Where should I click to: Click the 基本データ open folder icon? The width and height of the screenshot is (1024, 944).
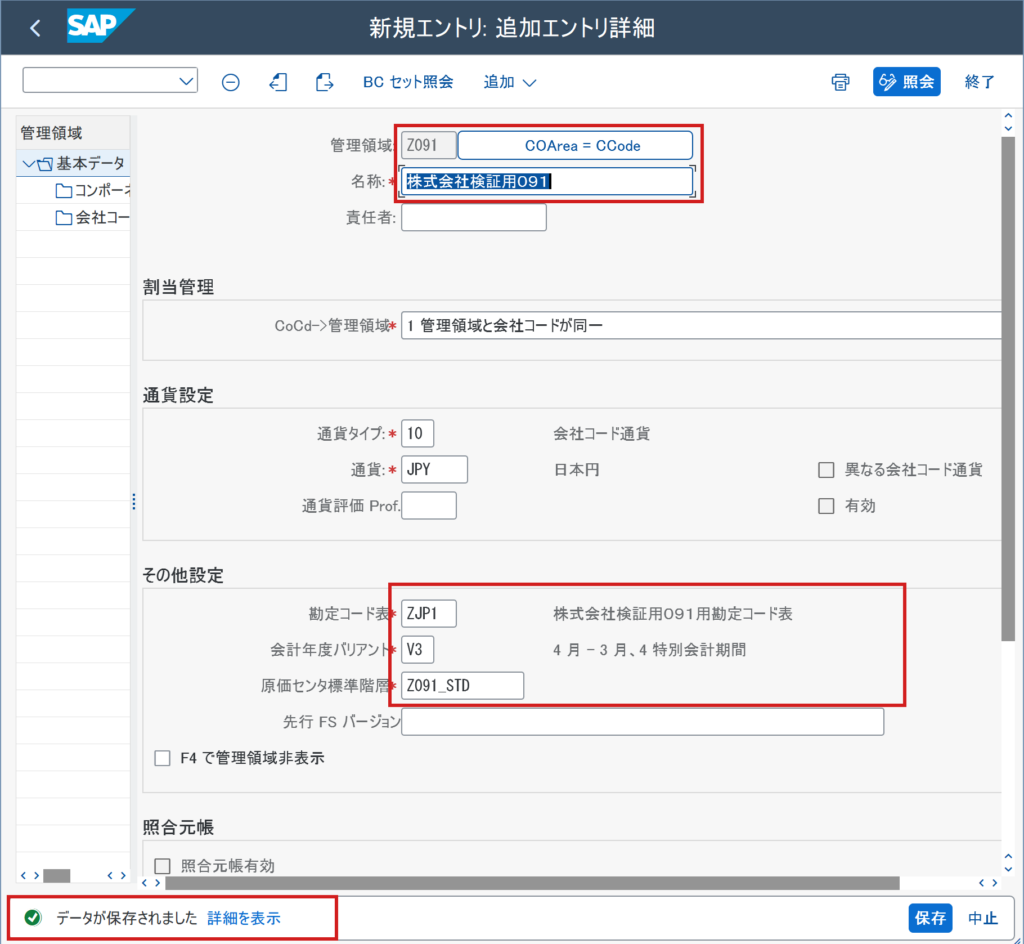44,164
